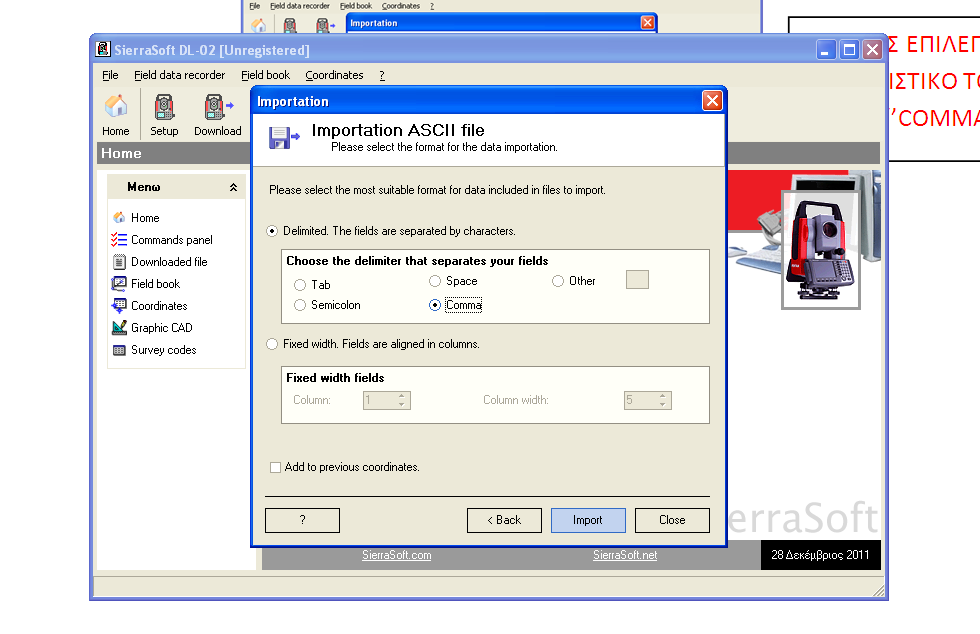Click the Home icon in the Menu panel
Screen dimensions: 980x634
click(x=119, y=218)
